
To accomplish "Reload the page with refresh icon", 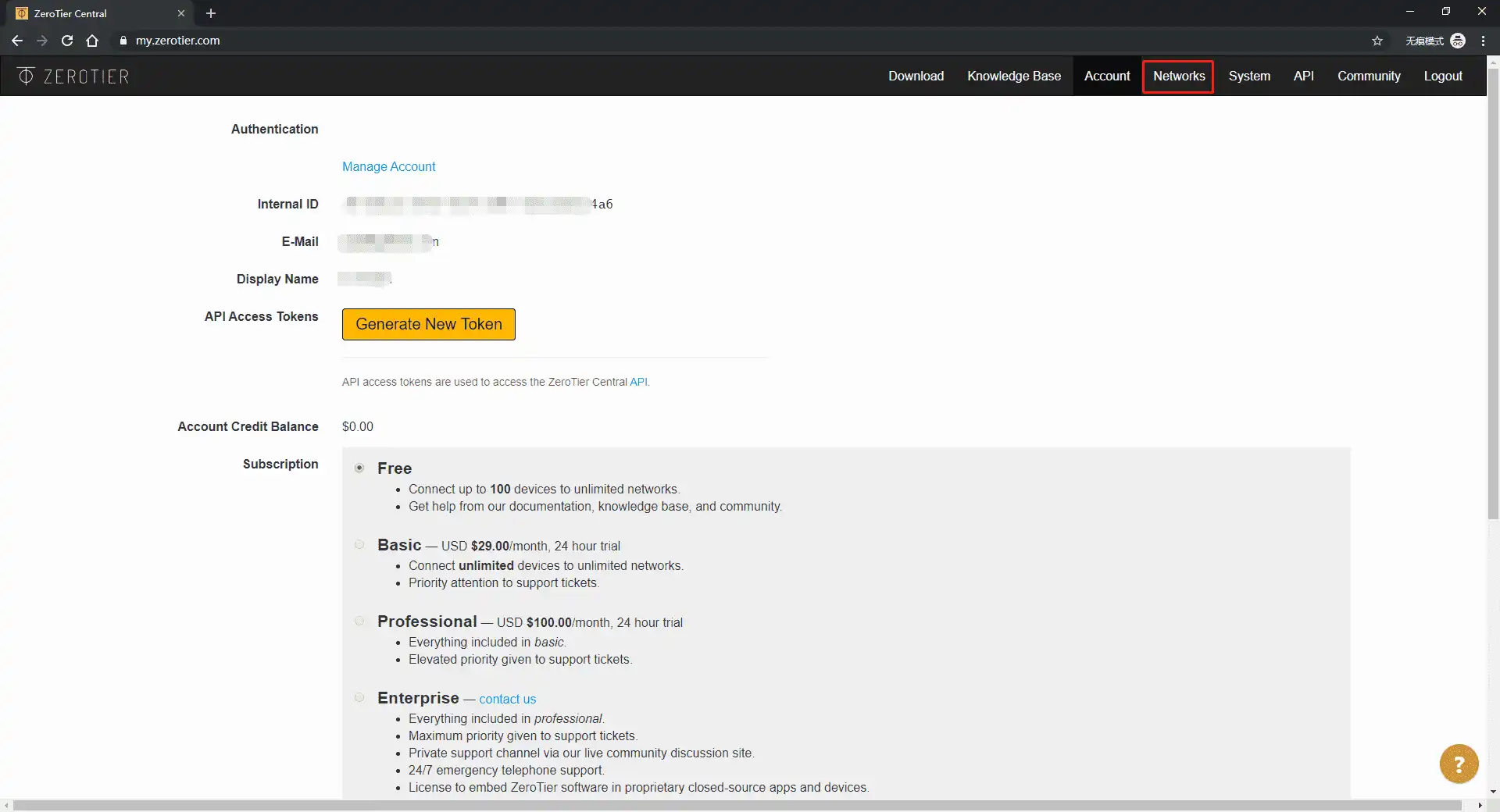I will click(x=67, y=41).
